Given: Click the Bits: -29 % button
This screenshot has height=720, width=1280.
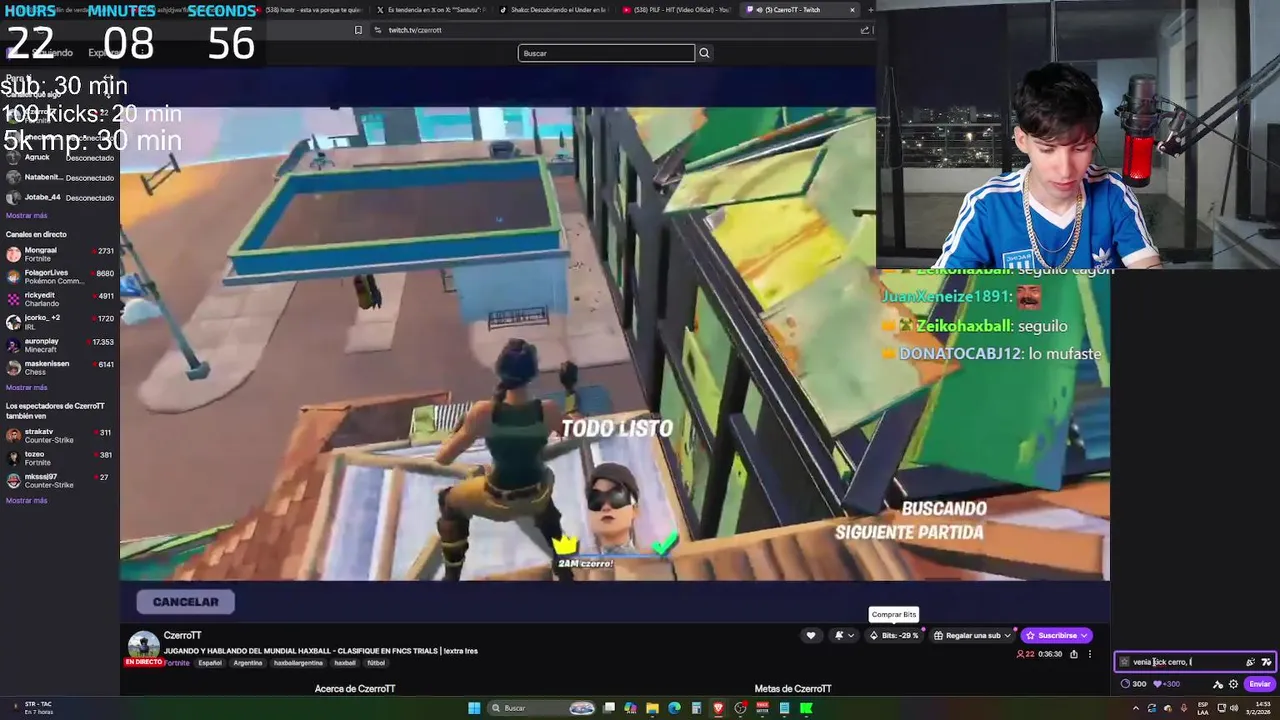Looking at the screenshot, I should click(894, 635).
